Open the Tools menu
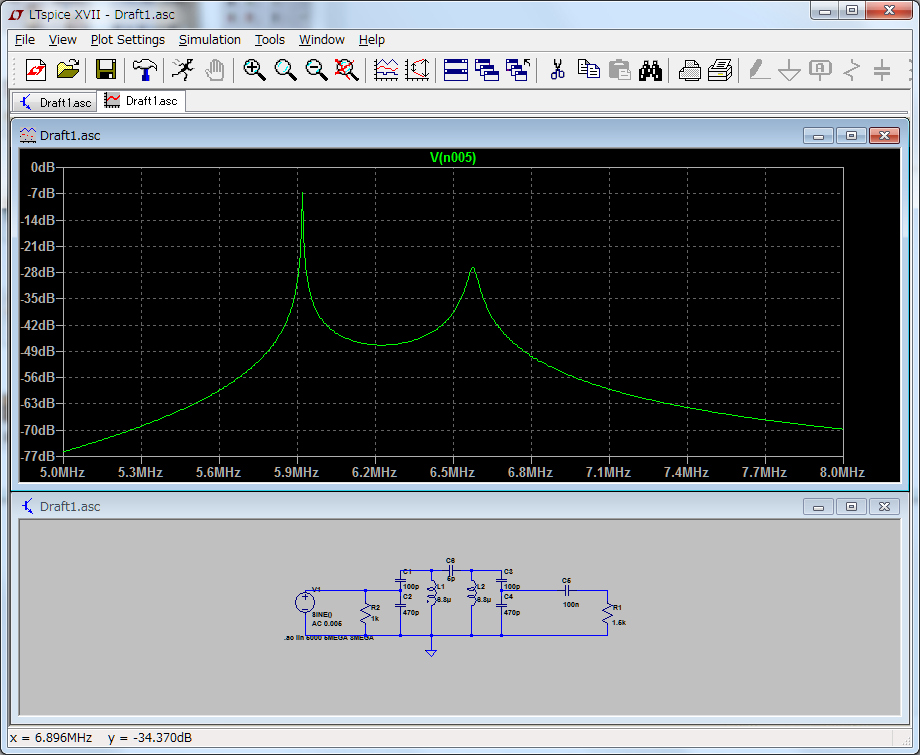This screenshot has height=755, width=920. click(x=269, y=40)
